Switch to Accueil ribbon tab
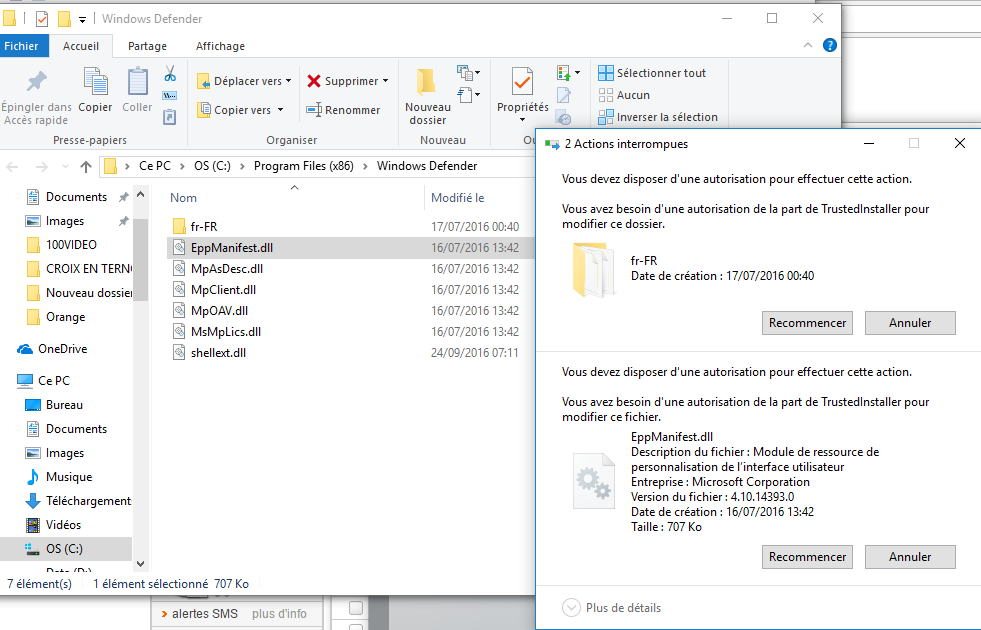This screenshot has height=630, width=981. pyautogui.click(x=81, y=46)
